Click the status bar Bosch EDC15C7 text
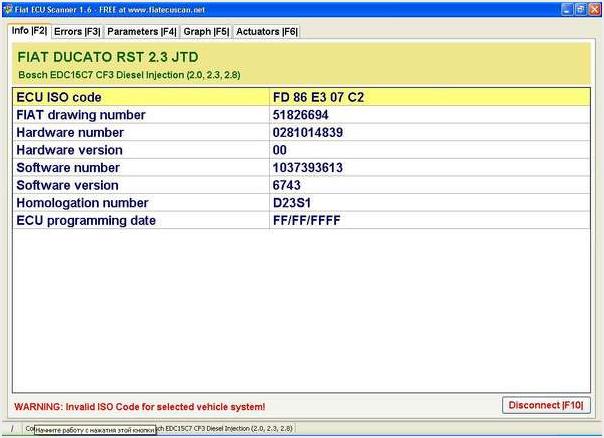604x438 pixels. point(225,428)
